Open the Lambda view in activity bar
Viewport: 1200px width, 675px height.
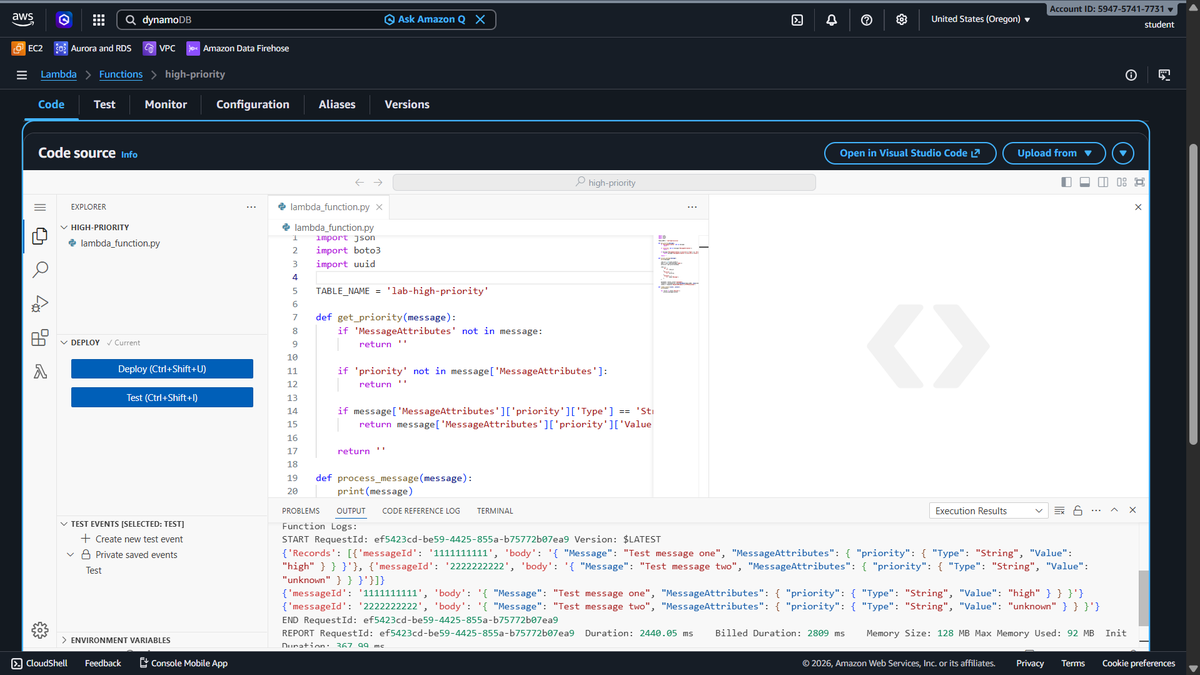pyautogui.click(x=40, y=372)
